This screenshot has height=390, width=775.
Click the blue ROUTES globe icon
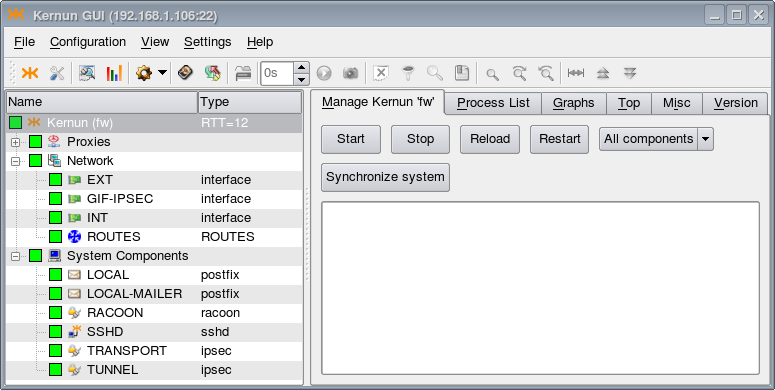pyautogui.click(x=74, y=237)
